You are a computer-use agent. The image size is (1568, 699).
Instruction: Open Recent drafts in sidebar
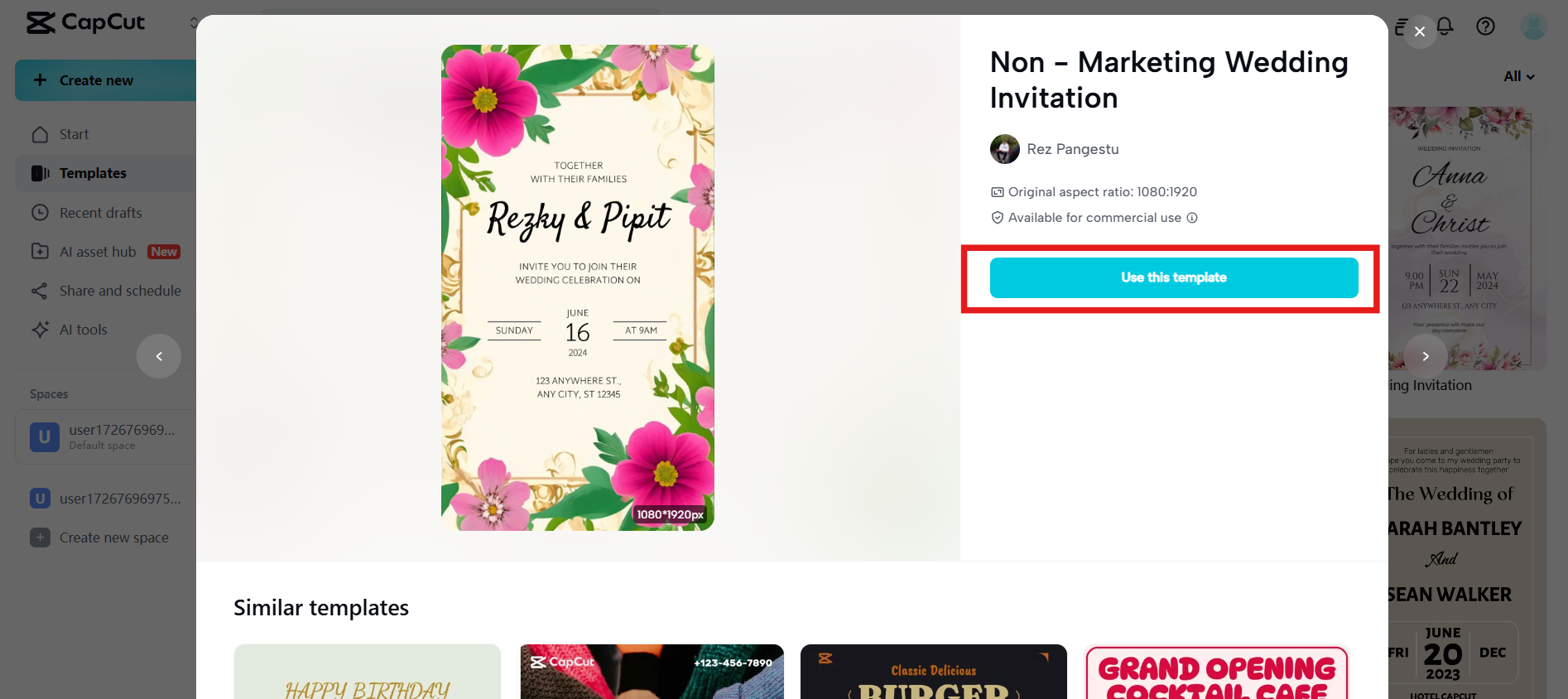(100, 213)
